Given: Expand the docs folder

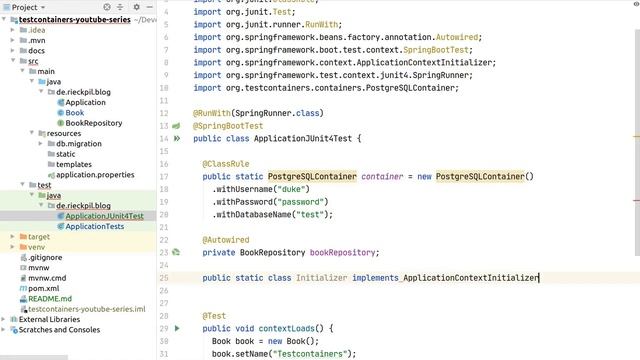Looking at the screenshot, I should [x=13, y=51].
